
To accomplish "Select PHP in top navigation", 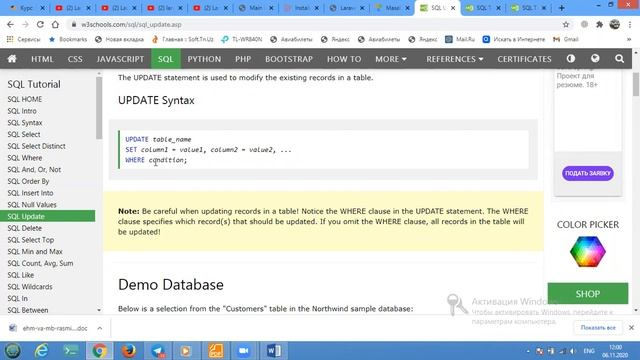I will click(x=243, y=59).
